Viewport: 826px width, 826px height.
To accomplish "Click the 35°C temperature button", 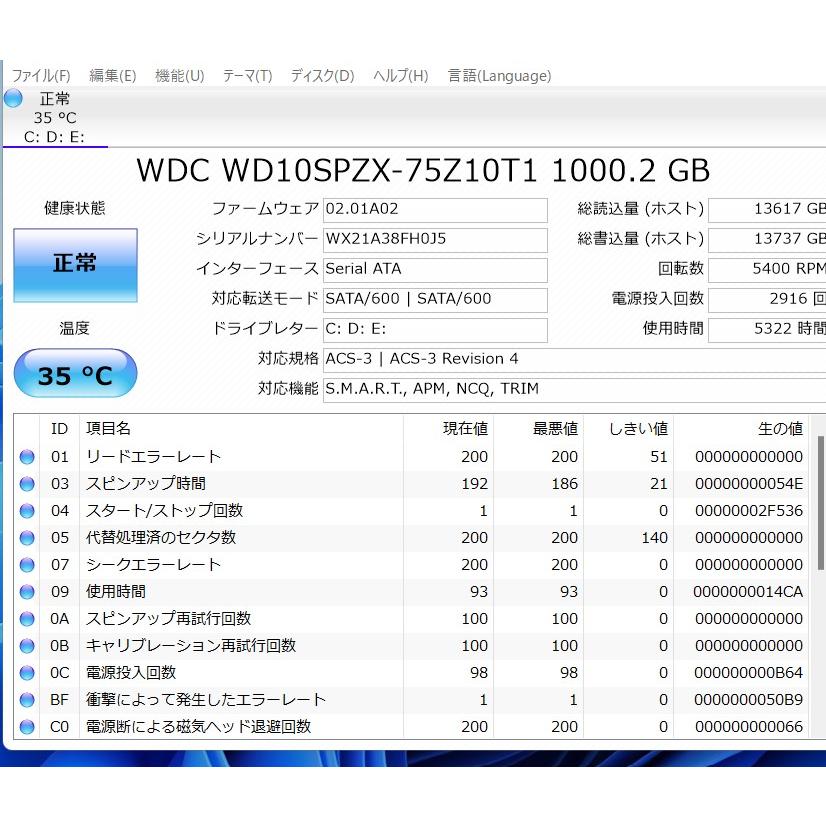I will click(74, 373).
